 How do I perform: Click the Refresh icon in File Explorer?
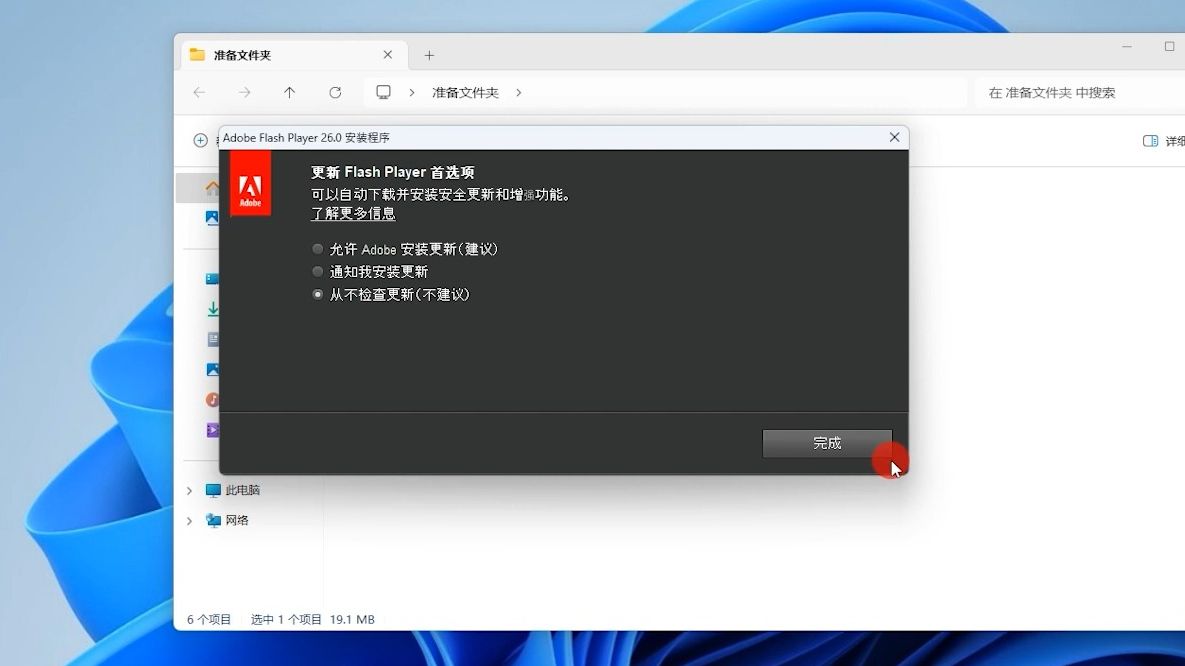tap(335, 92)
